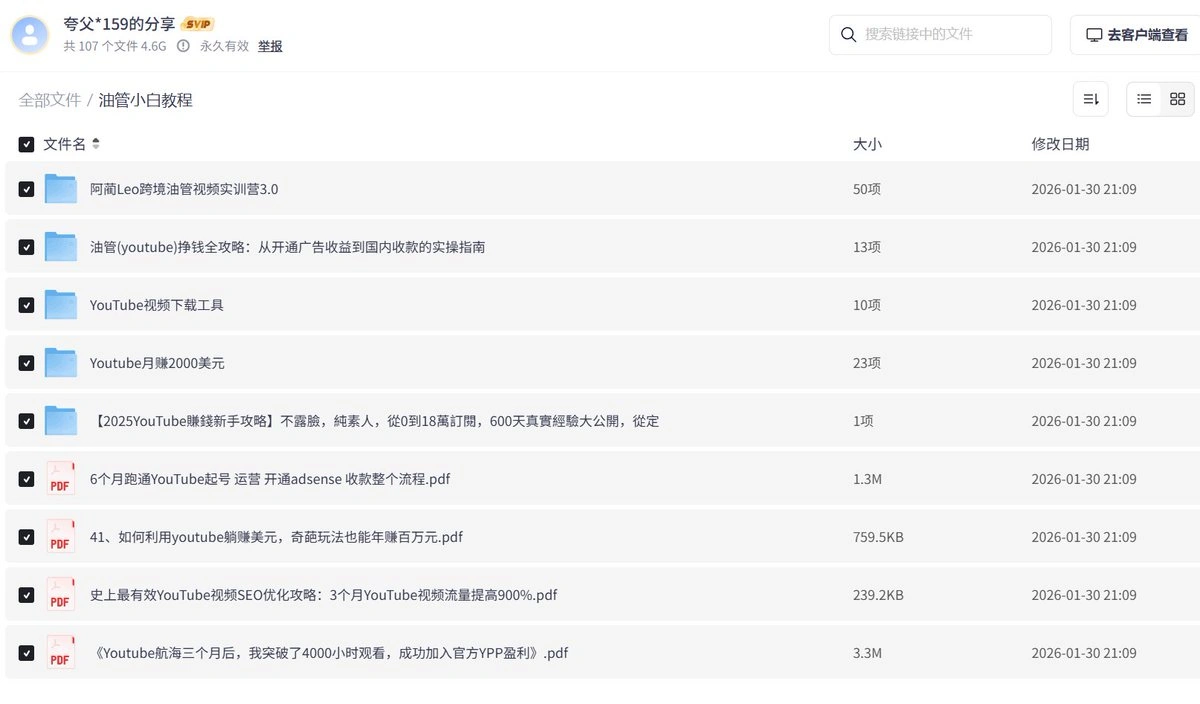Viewport: 1200px width, 704px height.
Task: Click the PDF icon of the SEO优化攻略 file
Action: (60, 594)
